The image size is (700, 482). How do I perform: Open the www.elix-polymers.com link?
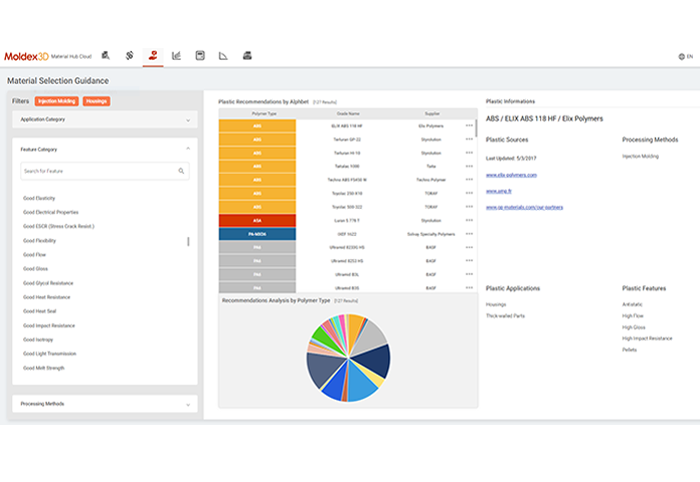click(x=511, y=175)
